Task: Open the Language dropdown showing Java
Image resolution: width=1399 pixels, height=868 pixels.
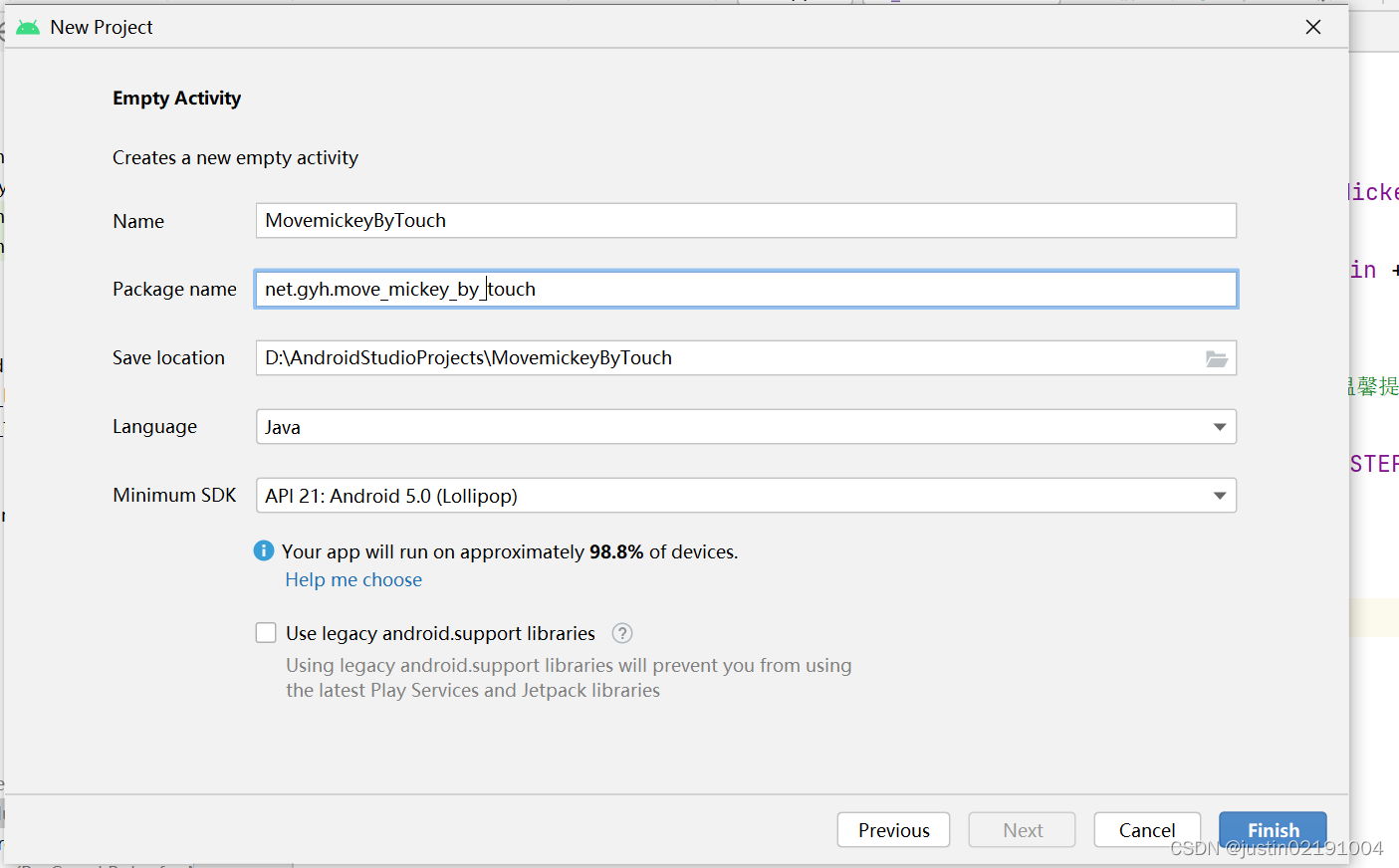Action: 746,427
